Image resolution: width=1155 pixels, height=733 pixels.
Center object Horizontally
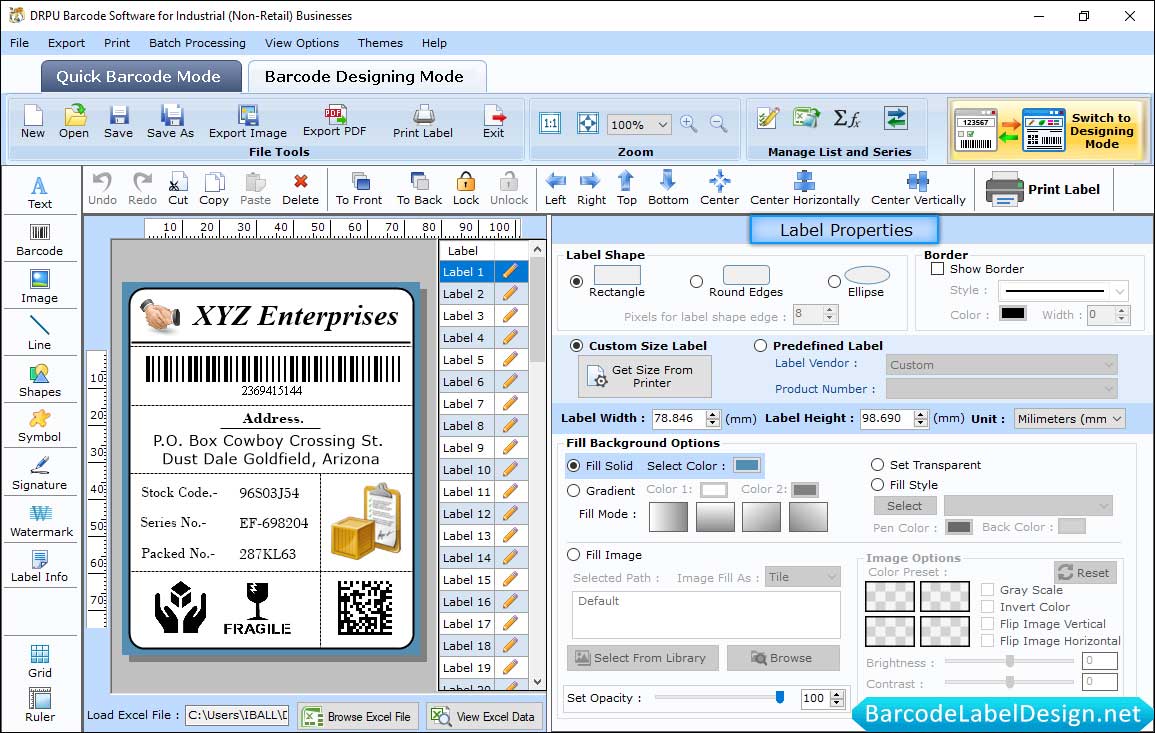coord(805,189)
